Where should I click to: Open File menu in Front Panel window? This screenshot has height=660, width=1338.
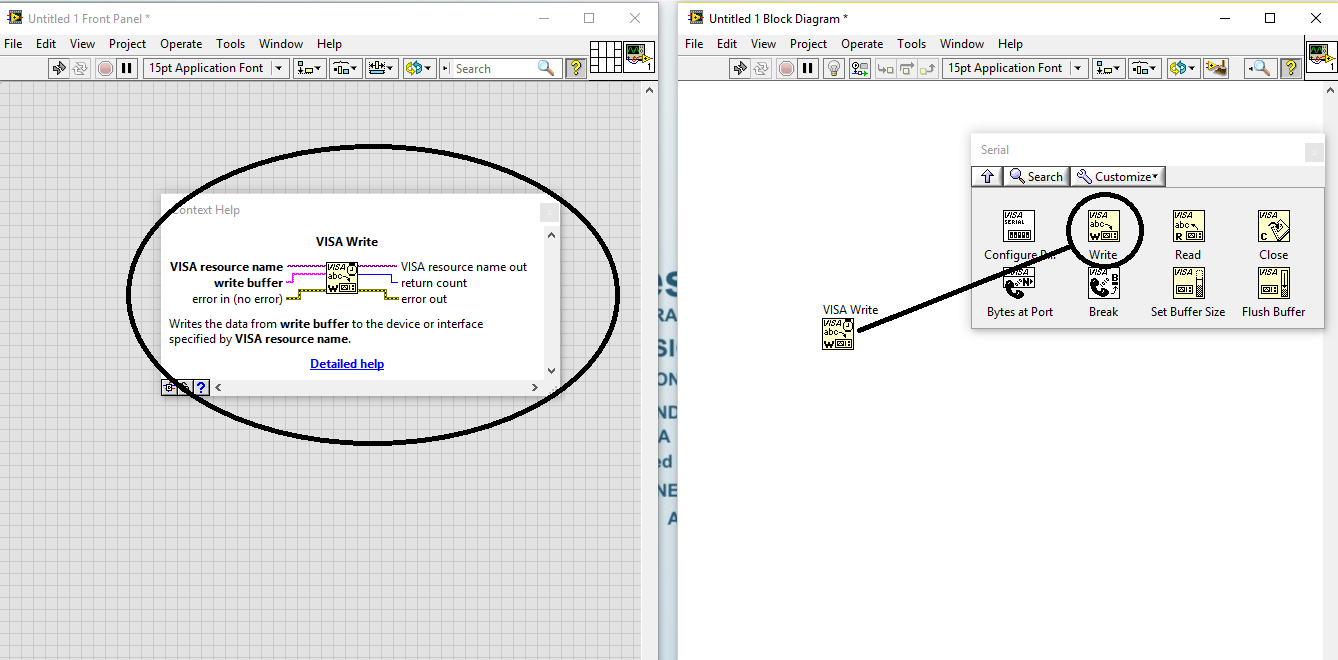pyautogui.click(x=13, y=44)
